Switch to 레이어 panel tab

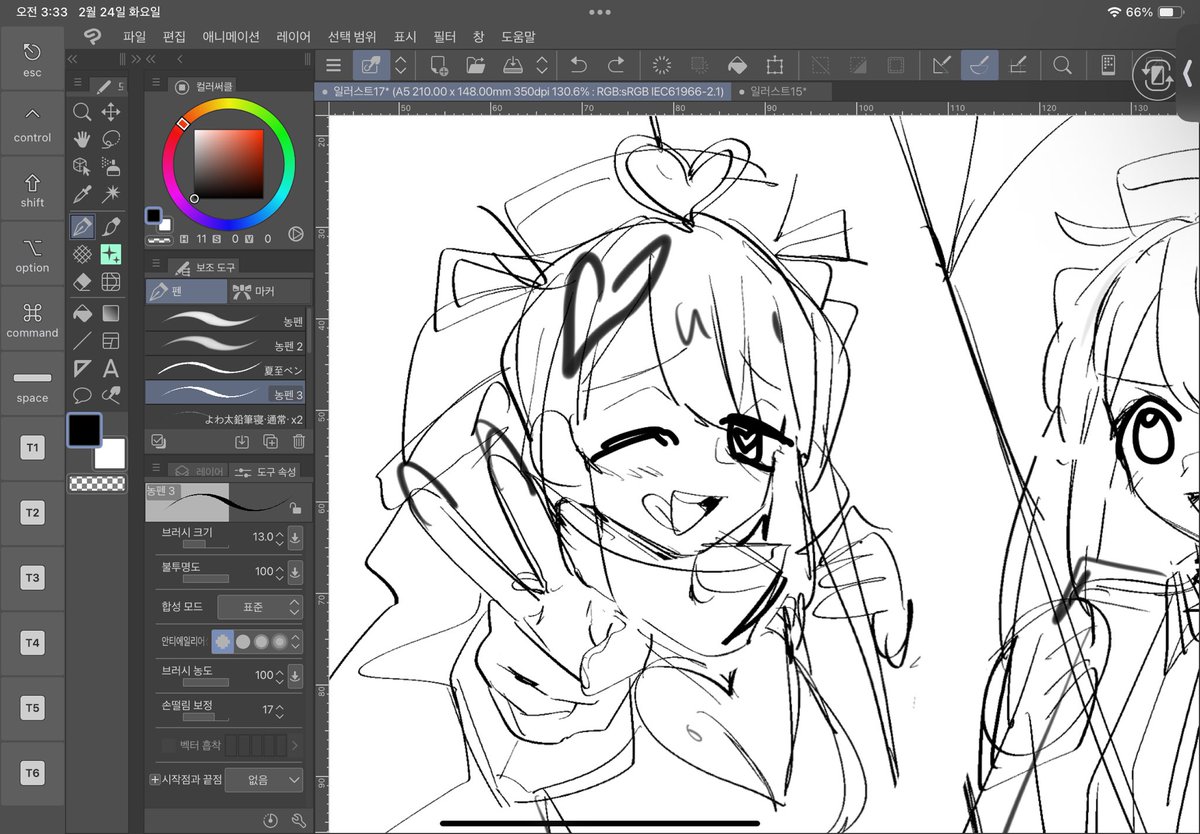click(198, 470)
